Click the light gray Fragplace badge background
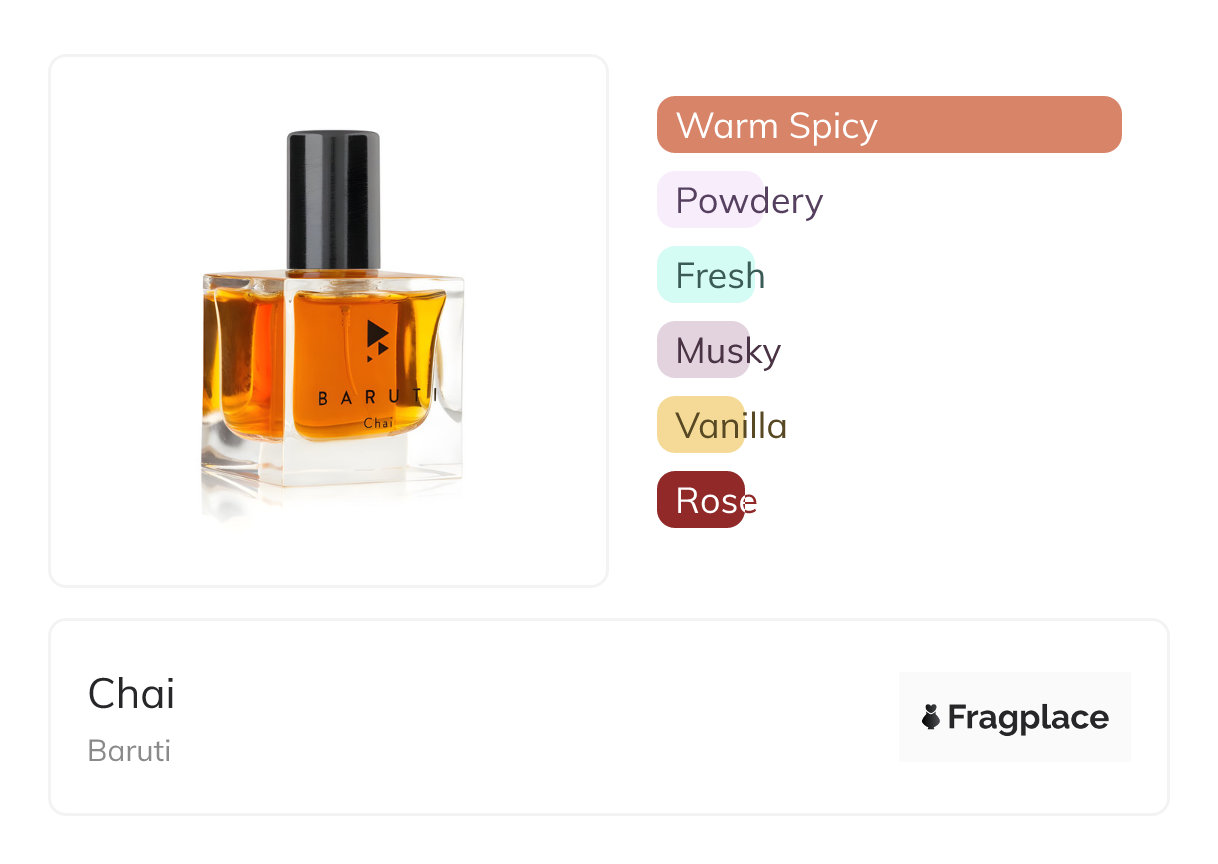The image size is (1218, 864). [1015, 717]
